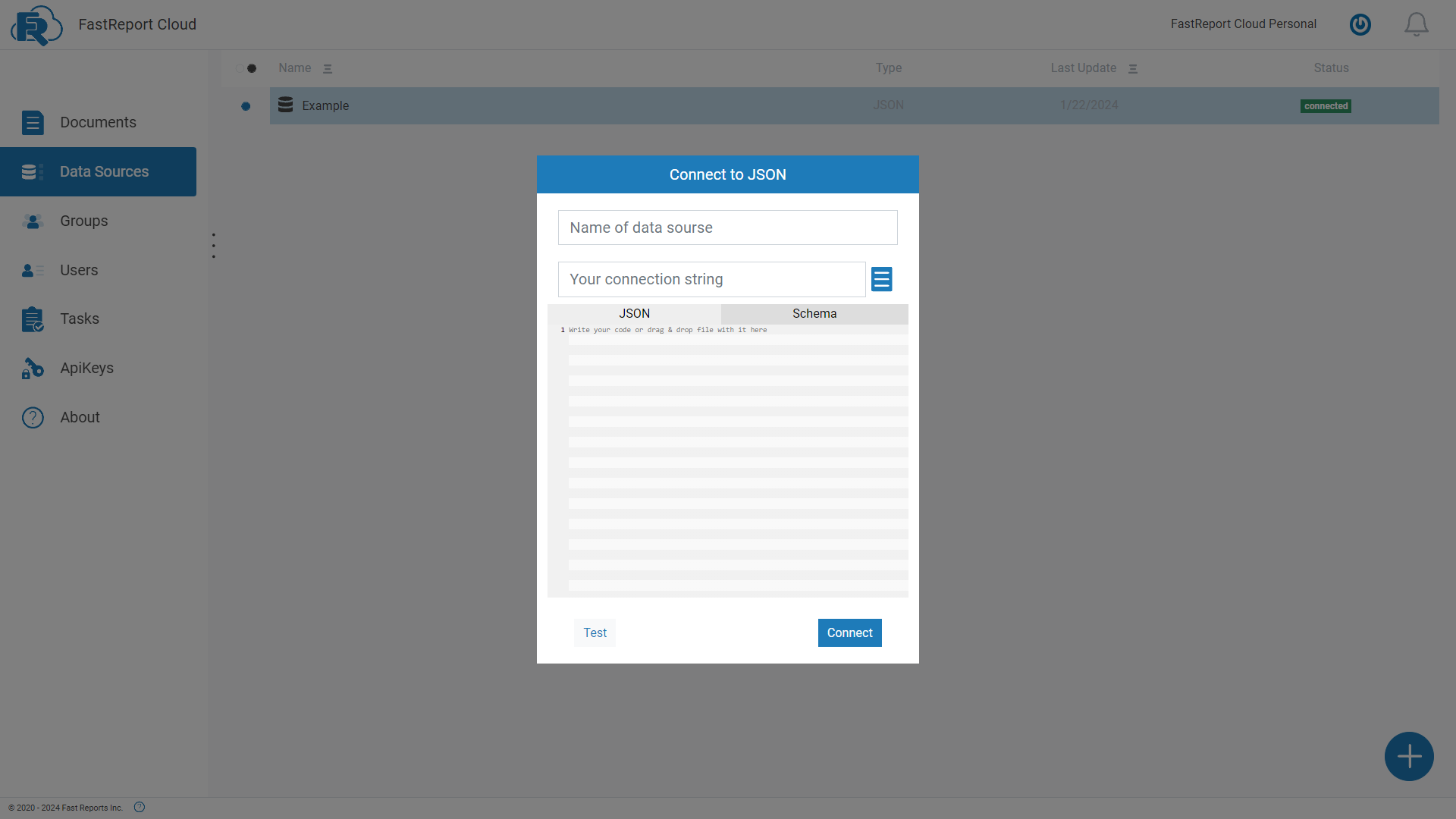The height and width of the screenshot is (819, 1456).
Task: Open the About help icon
Action: tap(33, 417)
